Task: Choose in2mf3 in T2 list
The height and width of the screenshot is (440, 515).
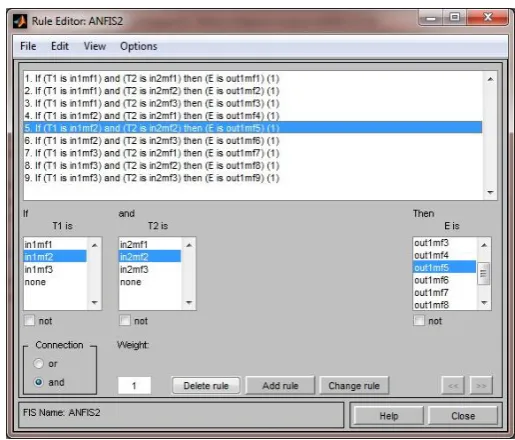Action: click(150, 269)
